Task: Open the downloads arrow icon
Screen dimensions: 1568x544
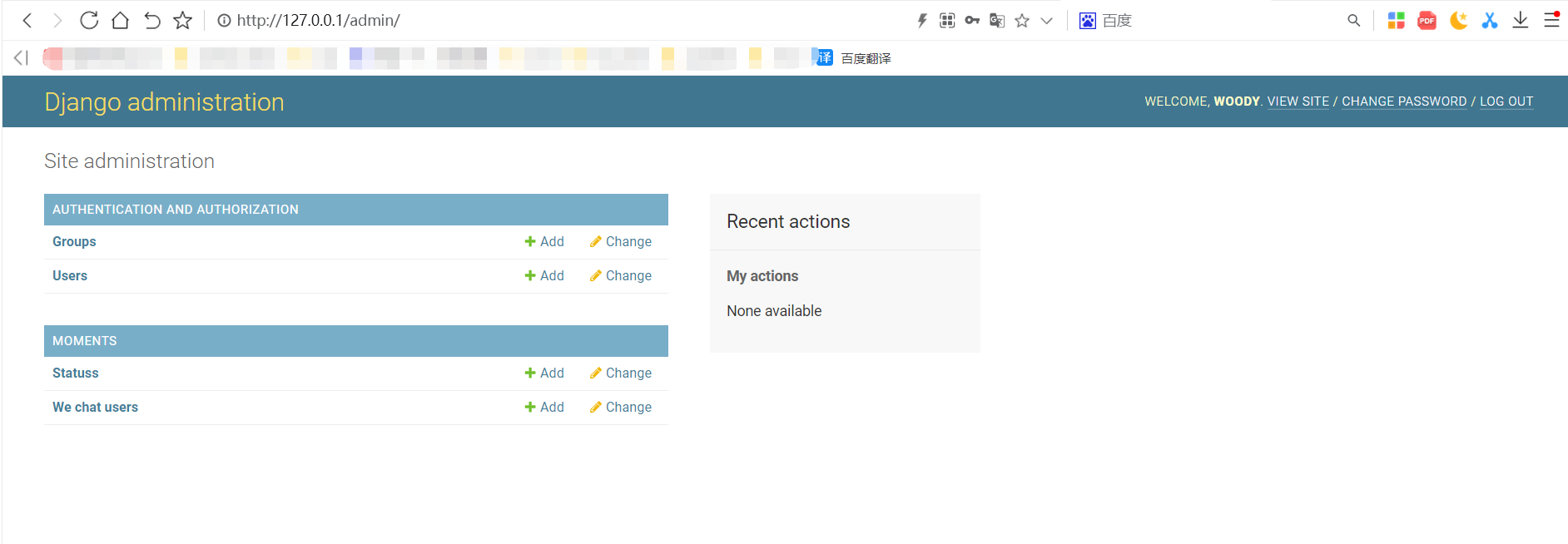Action: coord(1521,21)
